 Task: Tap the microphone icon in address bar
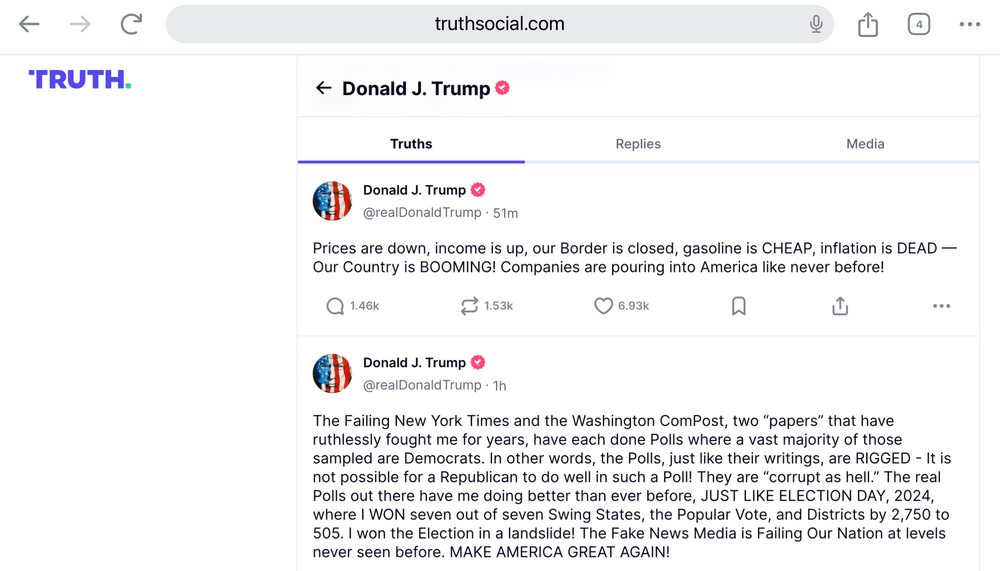[816, 25]
